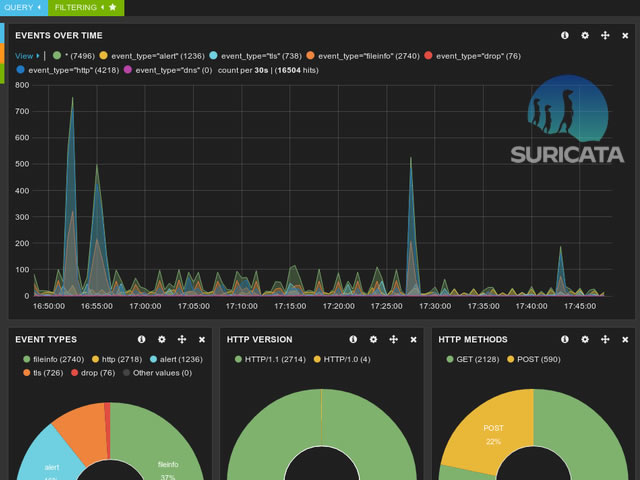Image resolution: width=640 pixels, height=480 pixels.
Task: Click move icon on Events Over Time panel
Action: click(605, 36)
